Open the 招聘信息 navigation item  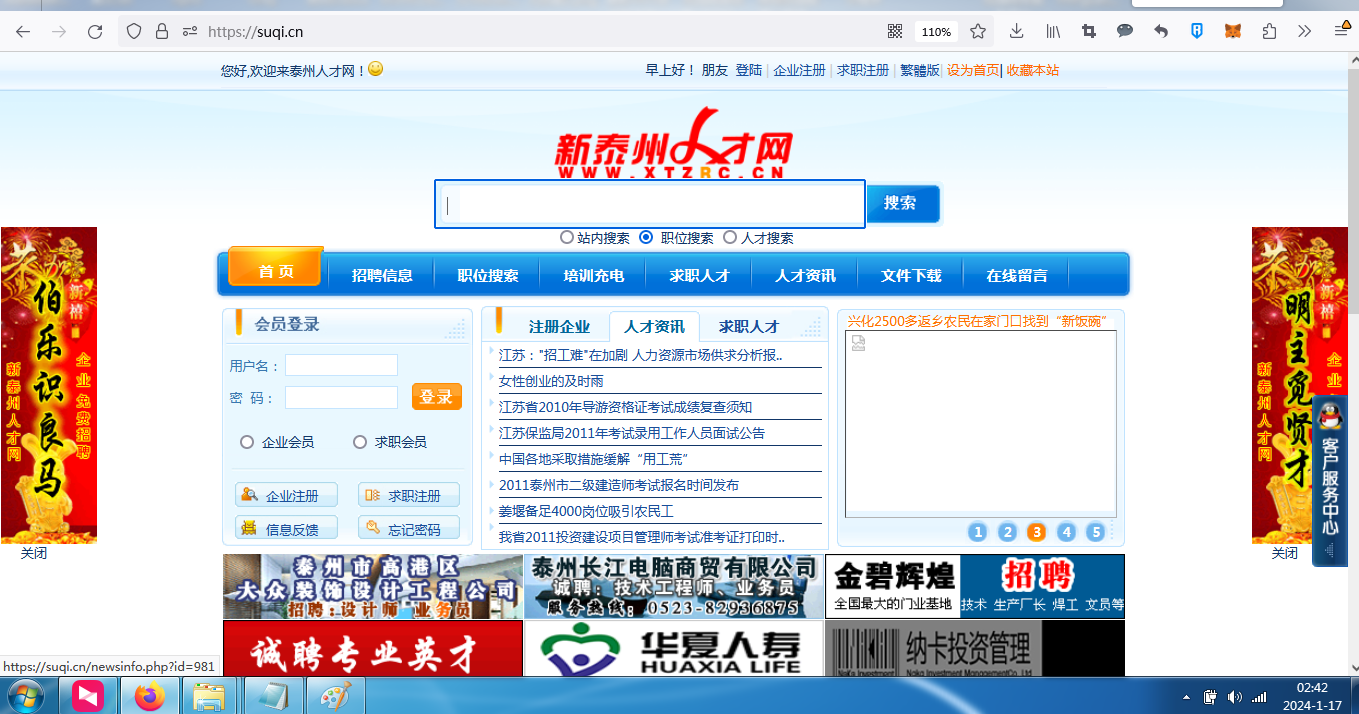click(382, 276)
